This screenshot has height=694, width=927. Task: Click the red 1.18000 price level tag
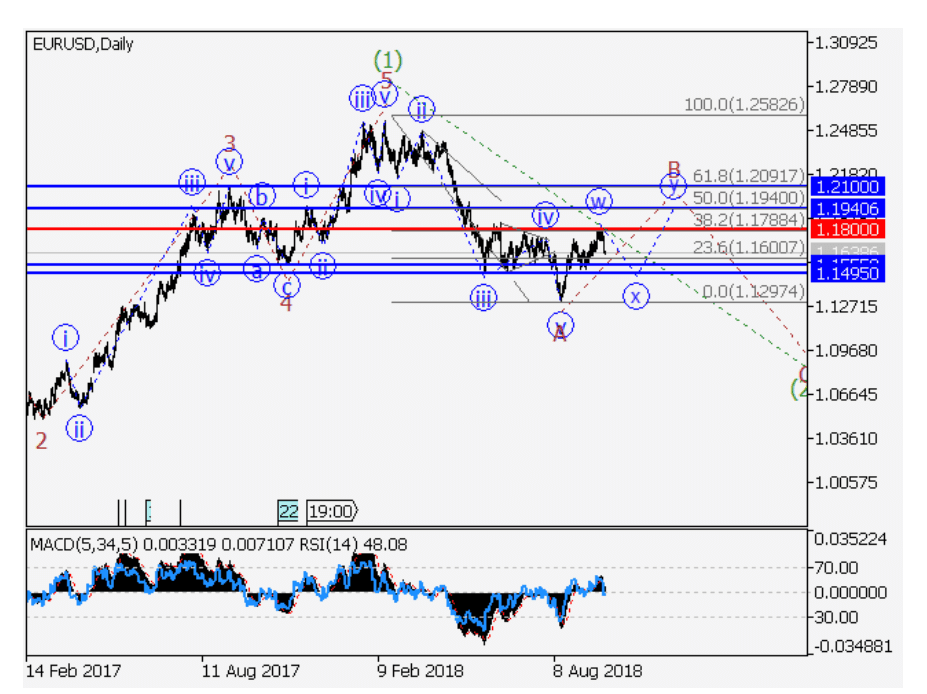point(845,229)
